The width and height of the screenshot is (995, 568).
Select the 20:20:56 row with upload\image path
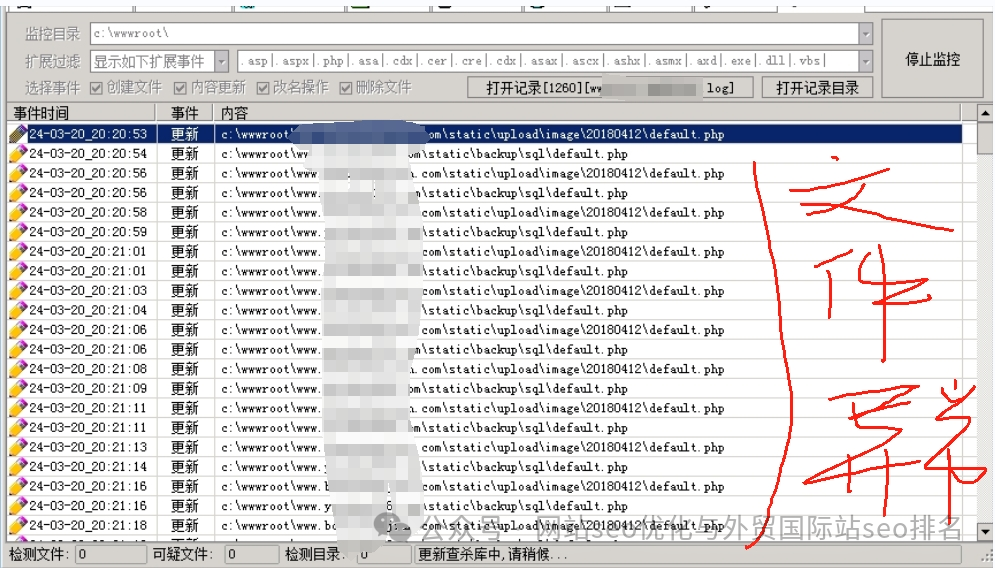pyautogui.click(x=485, y=173)
